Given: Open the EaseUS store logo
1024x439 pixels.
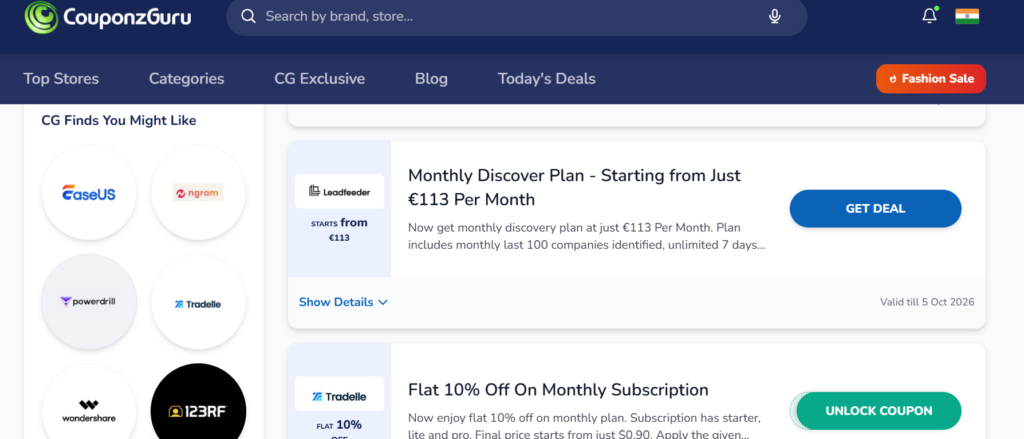Looking at the screenshot, I should [89, 193].
